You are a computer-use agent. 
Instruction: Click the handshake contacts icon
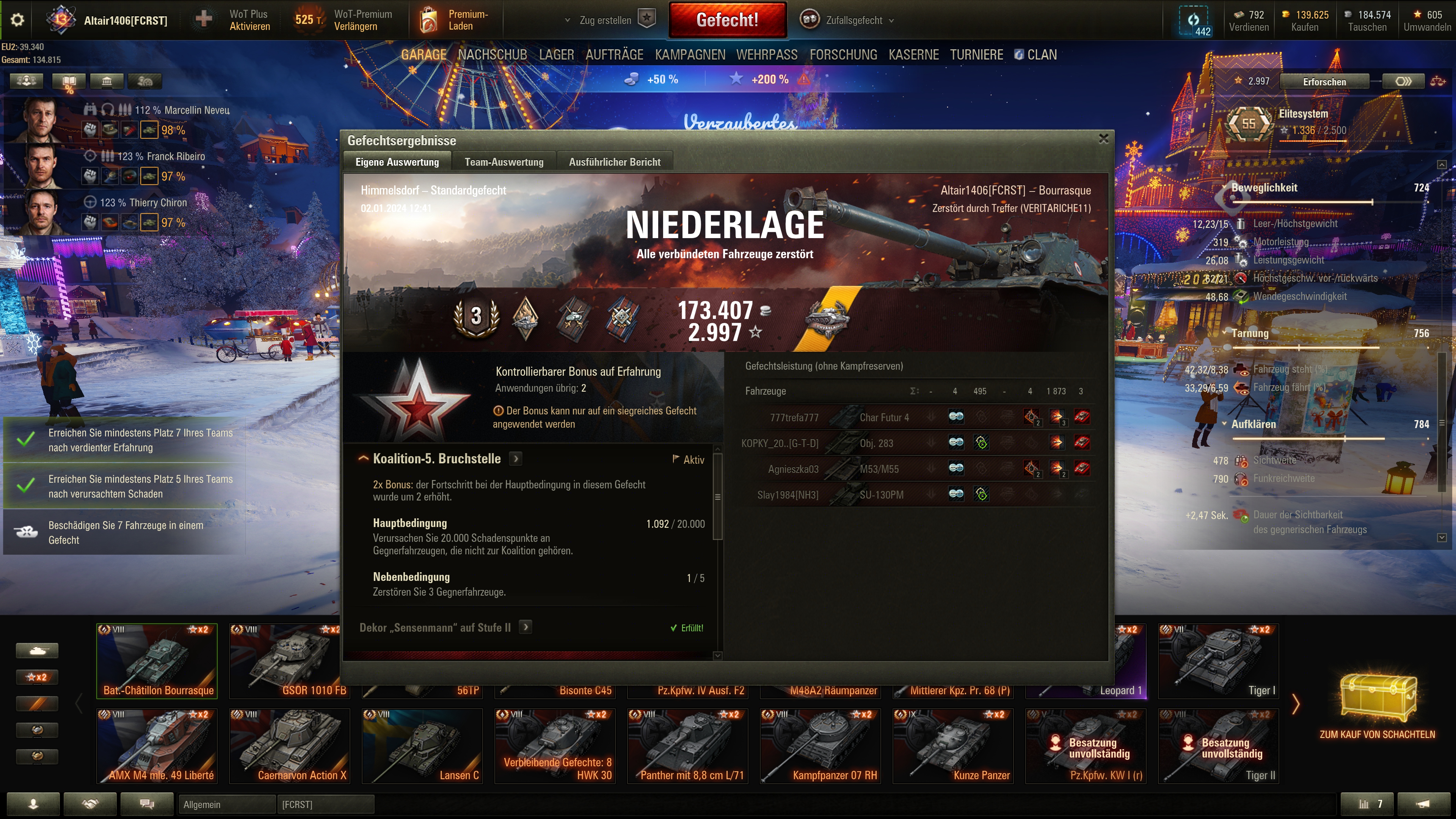click(x=91, y=804)
